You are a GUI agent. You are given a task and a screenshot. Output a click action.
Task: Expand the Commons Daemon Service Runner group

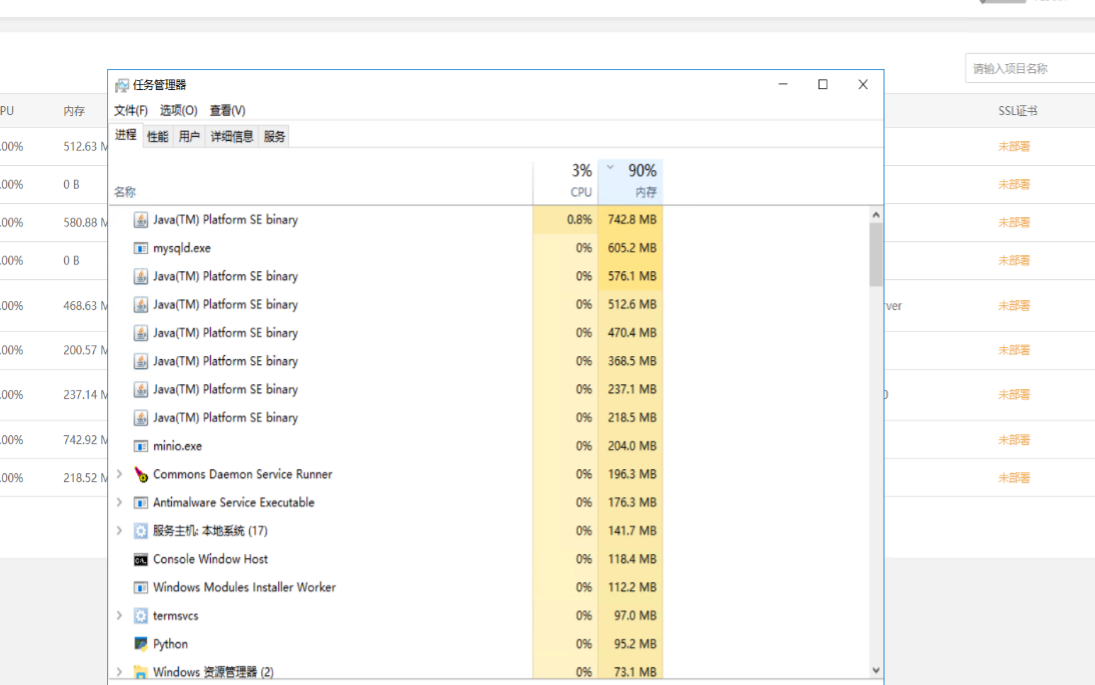[120, 474]
